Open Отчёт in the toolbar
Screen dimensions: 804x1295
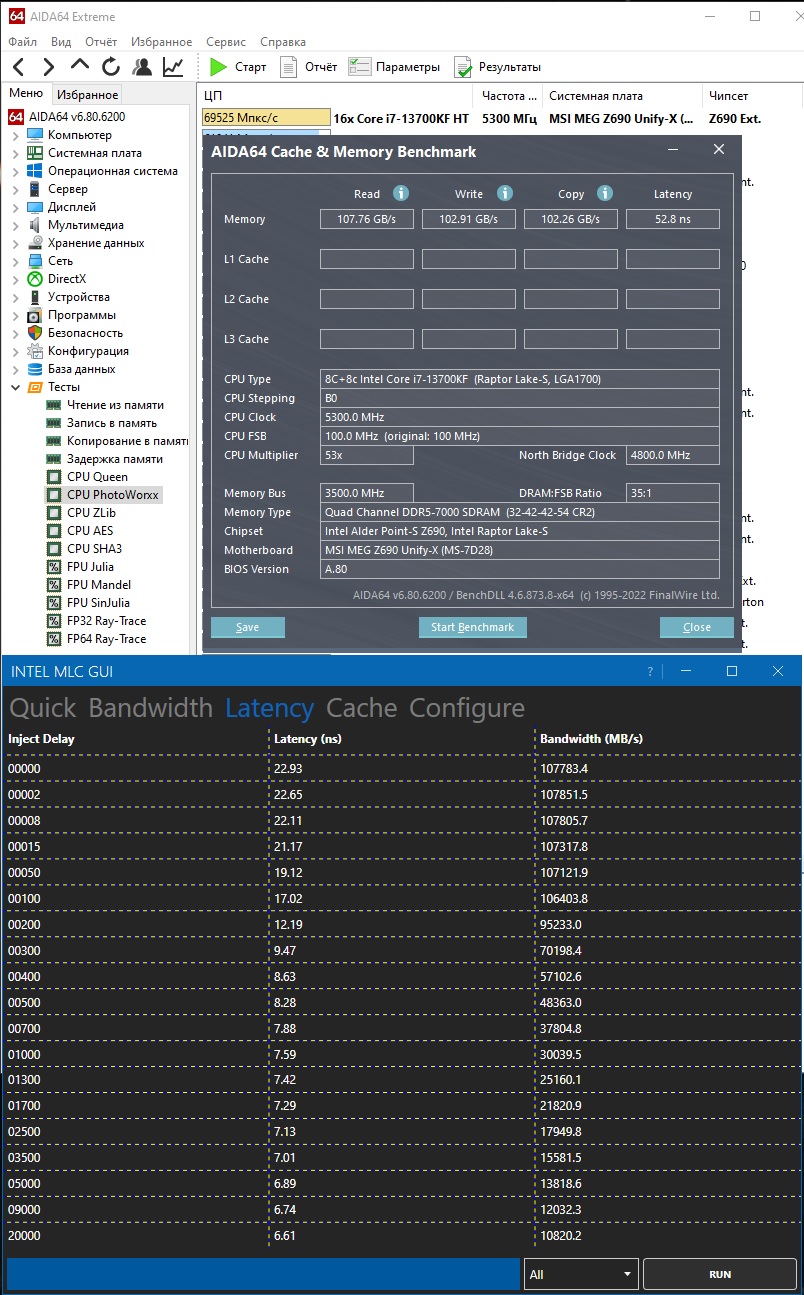click(x=309, y=67)
